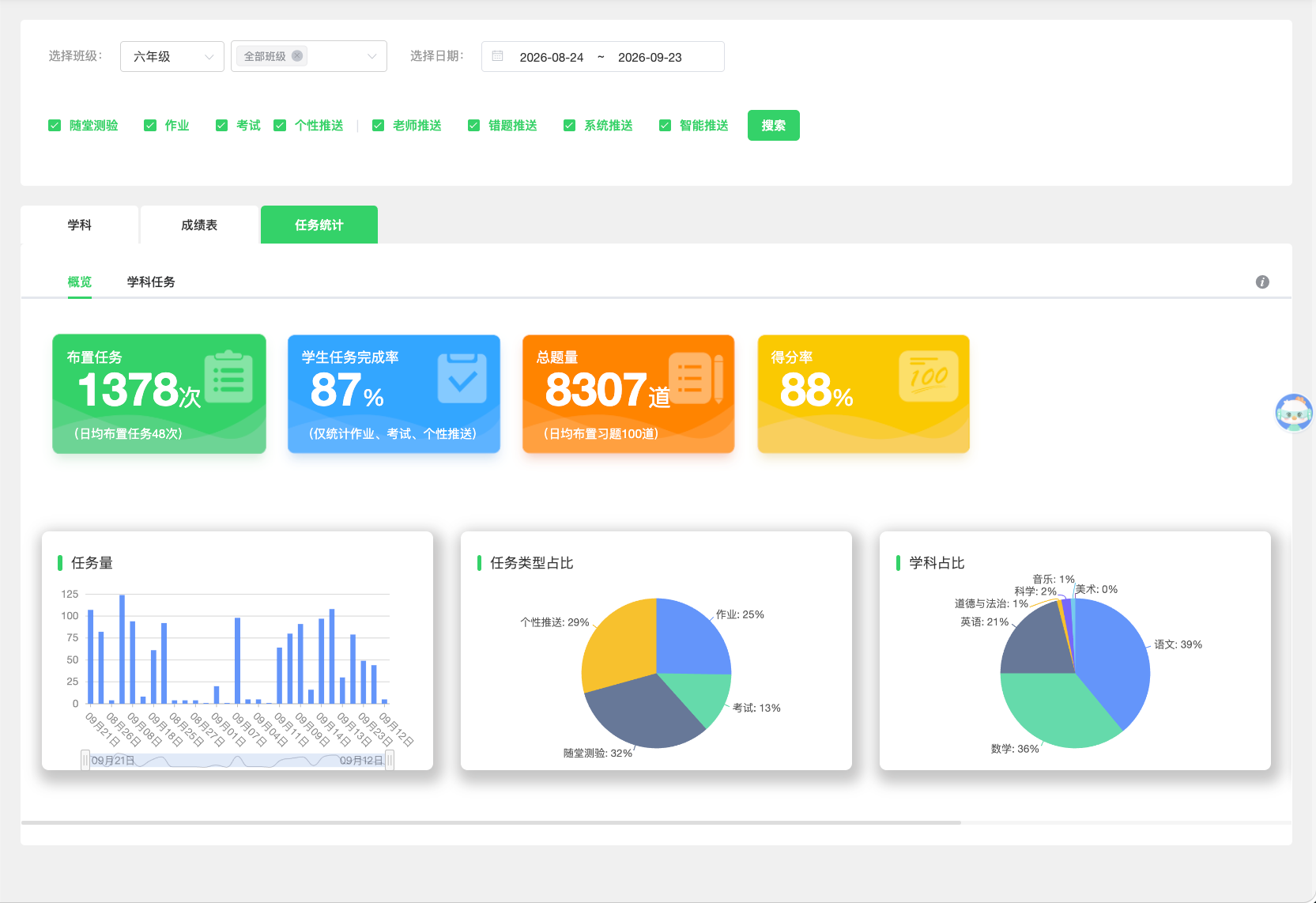Screen dimensions: 1316x903
Task: Click the info icon beside the overview tabs
Action: [x=1262, y=281]
